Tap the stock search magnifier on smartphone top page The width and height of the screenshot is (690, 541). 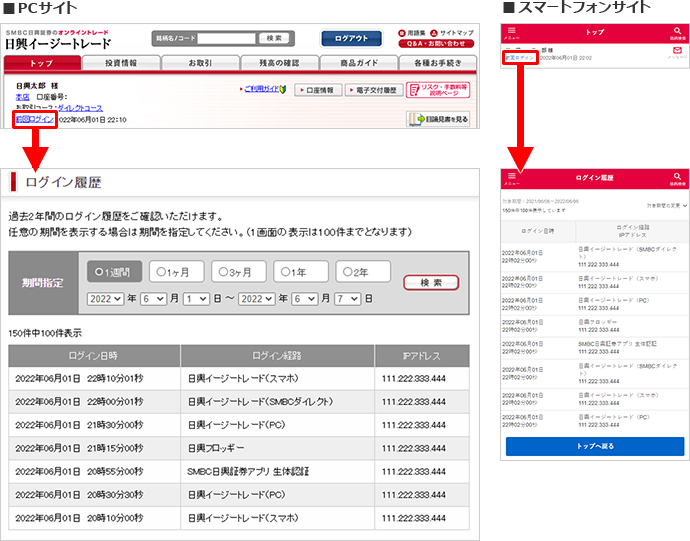(x=677, y=32)
